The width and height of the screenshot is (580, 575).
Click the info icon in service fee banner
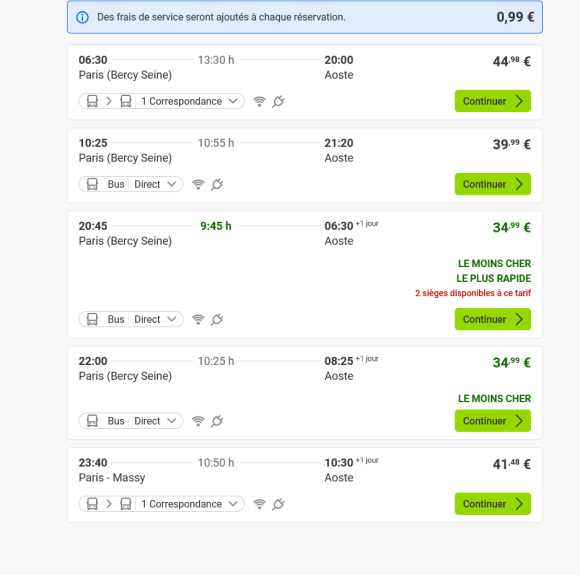point(82,17)
